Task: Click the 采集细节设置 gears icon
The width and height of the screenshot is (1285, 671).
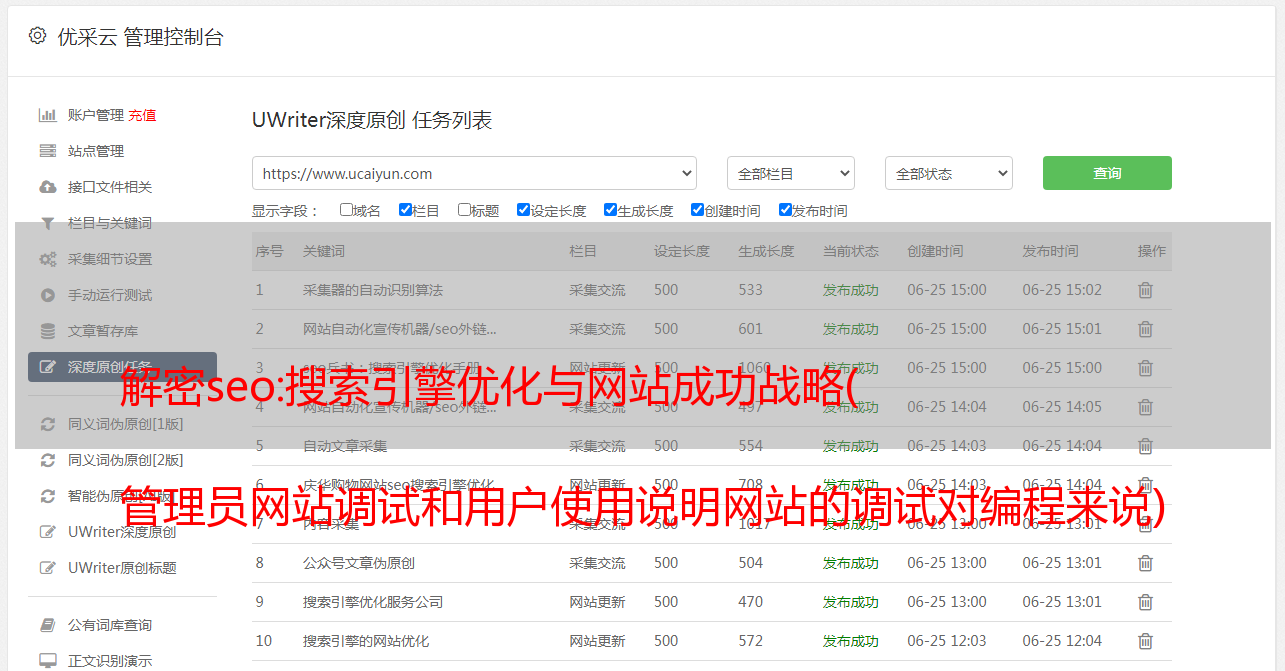Action: tap(47, 259)
